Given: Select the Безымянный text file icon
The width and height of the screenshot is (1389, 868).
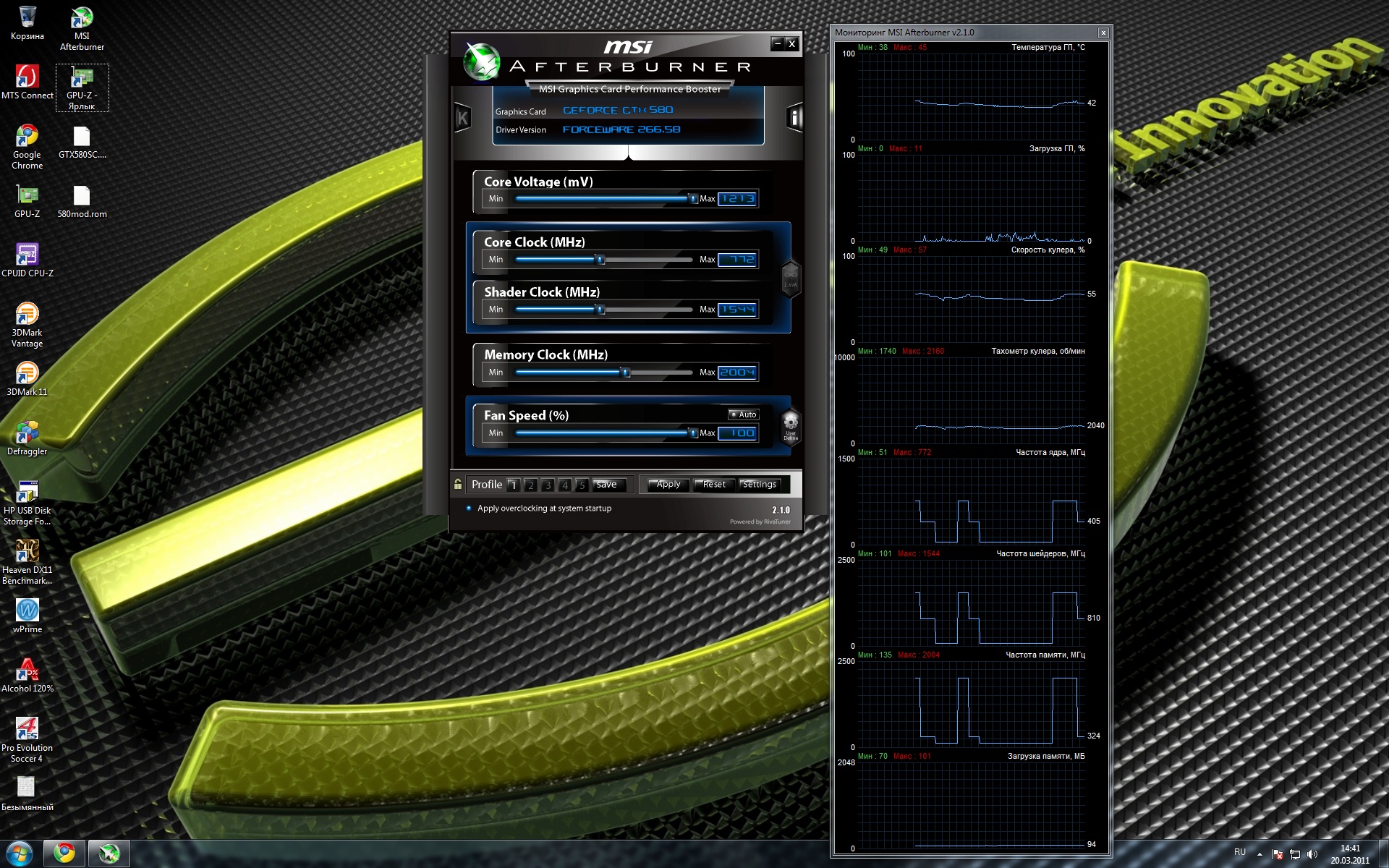Looking at the screenshot, I should pos(27,794).
